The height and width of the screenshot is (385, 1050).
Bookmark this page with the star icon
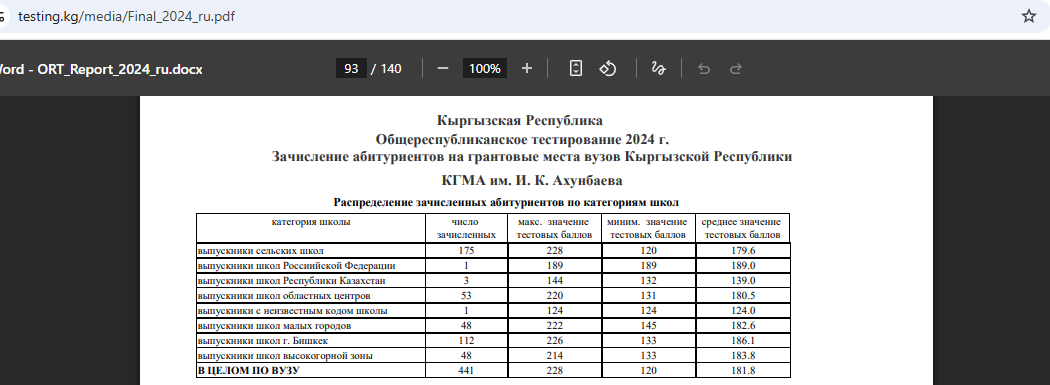click(1029, 16)
